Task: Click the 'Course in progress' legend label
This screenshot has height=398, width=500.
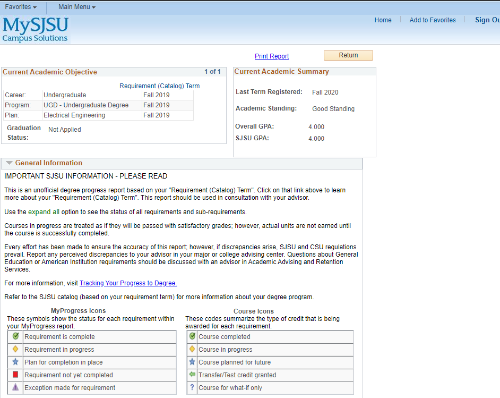Action: point(225,350)
